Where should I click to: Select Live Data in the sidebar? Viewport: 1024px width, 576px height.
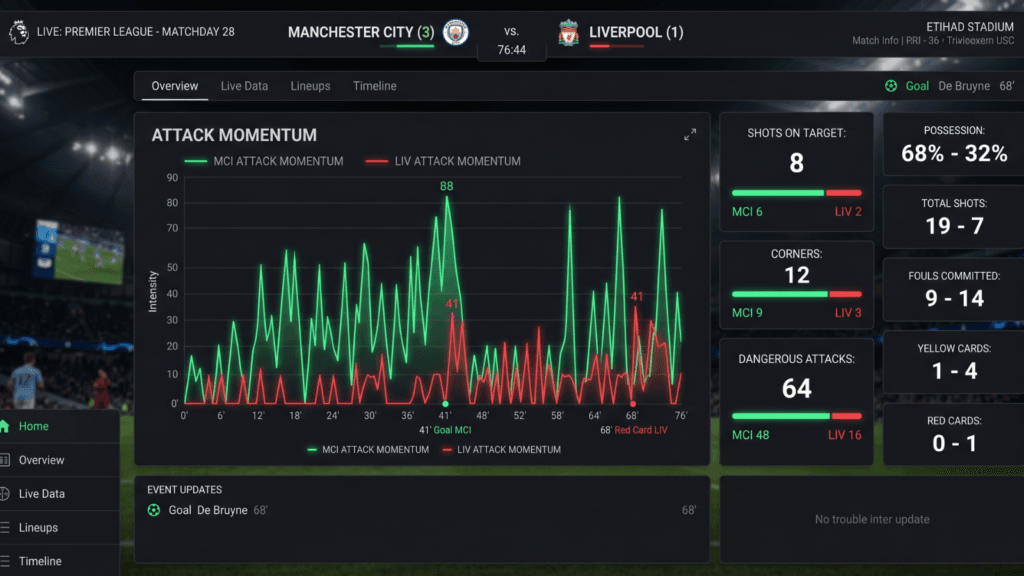pyautogui.click(x=59, y=494)
